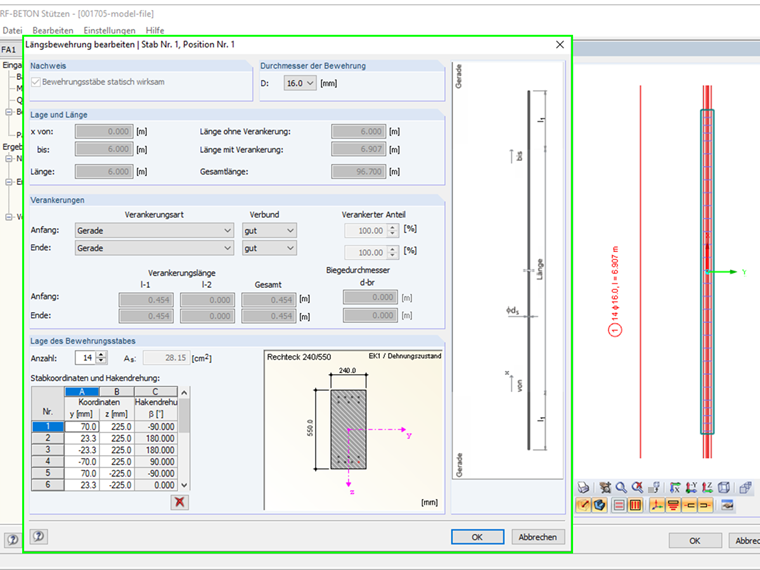This screenshot has width=760, height=570.
Task: Toggle the wireframe member display icon
Action: click(x=584, y=505)
